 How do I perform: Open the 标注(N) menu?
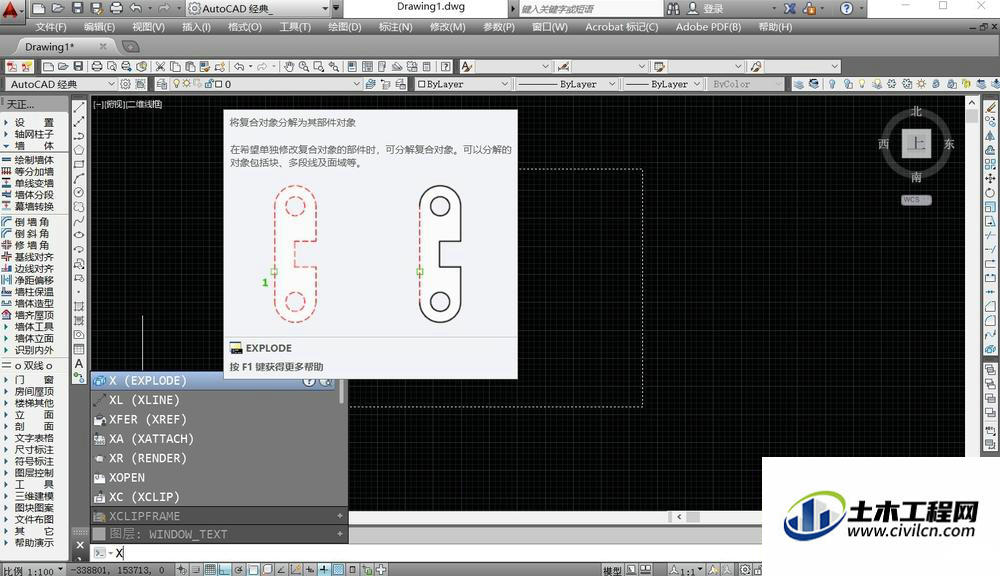coord(395,27)
